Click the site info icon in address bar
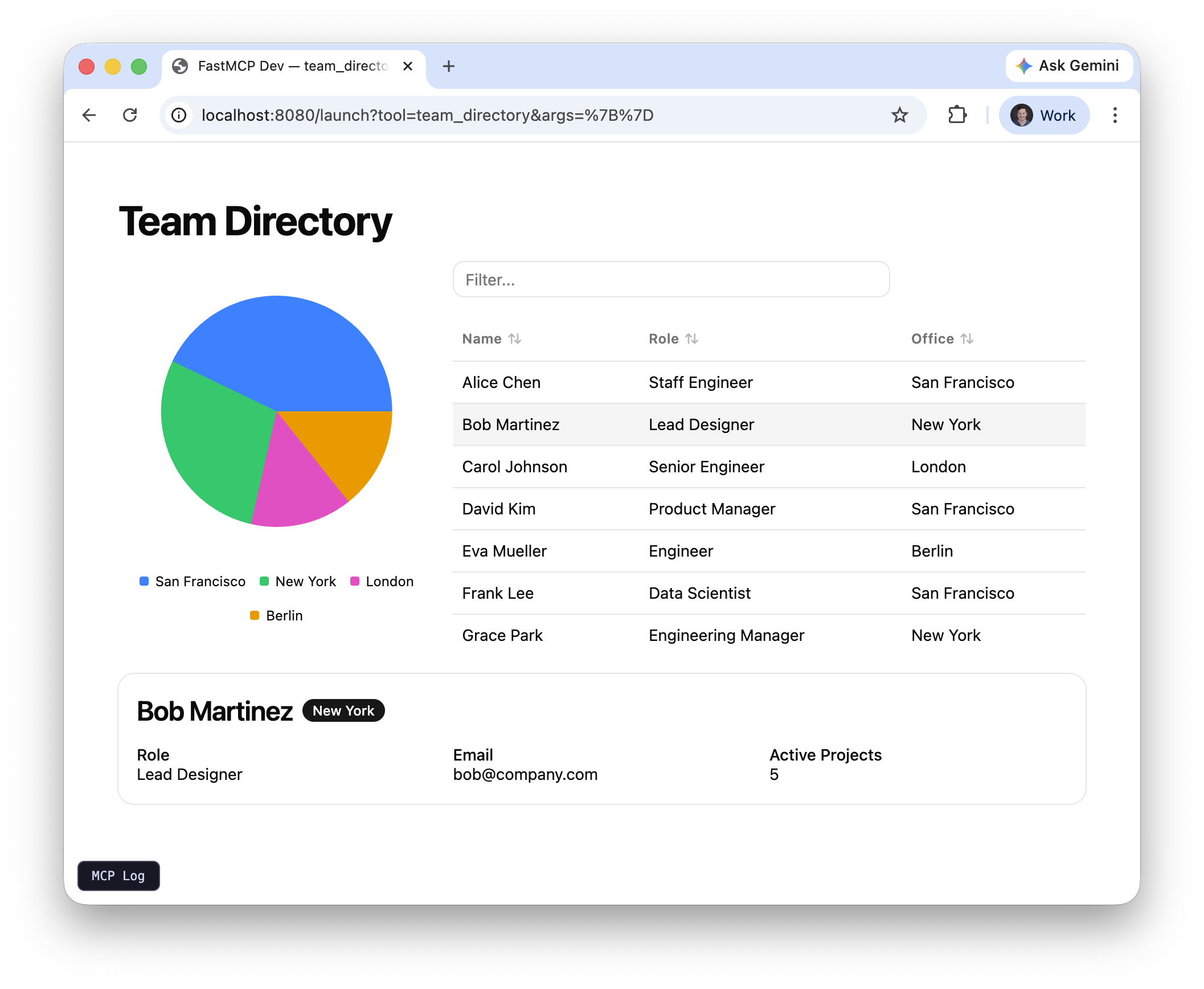Viewport: 1204px width, 989px height. (x=179, y=115)
